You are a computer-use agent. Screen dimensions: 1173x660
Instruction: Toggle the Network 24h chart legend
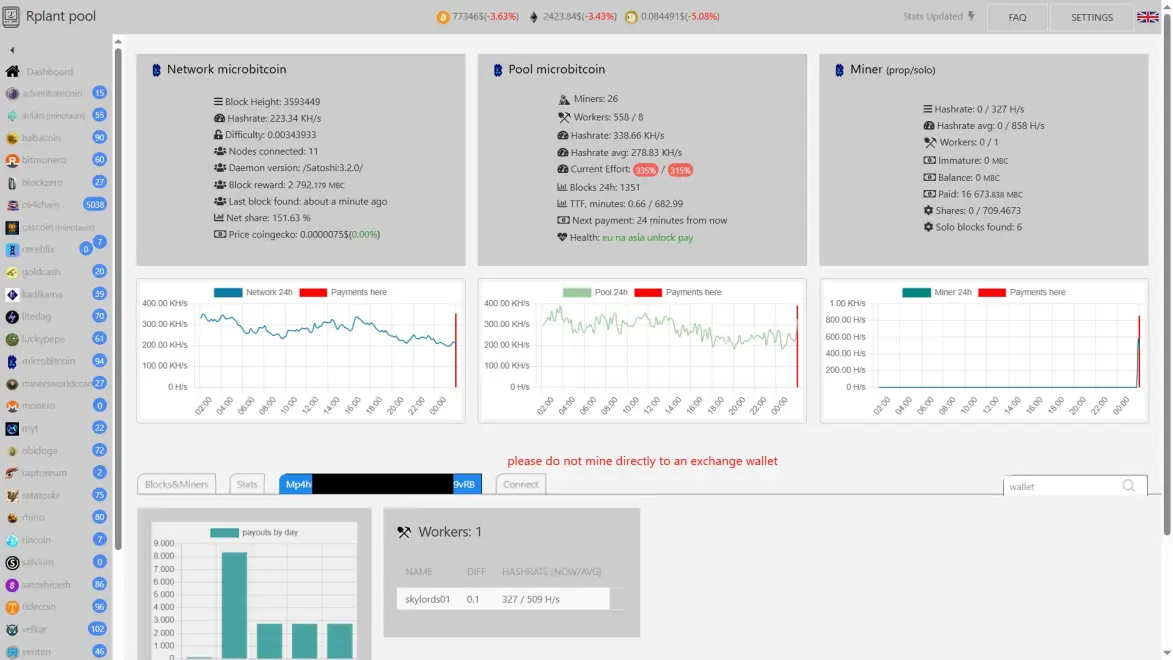pos(253,293)
